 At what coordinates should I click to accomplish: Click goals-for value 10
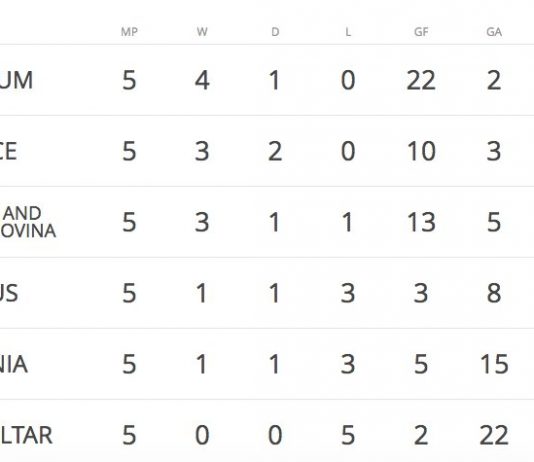click(x=421, y=151)
